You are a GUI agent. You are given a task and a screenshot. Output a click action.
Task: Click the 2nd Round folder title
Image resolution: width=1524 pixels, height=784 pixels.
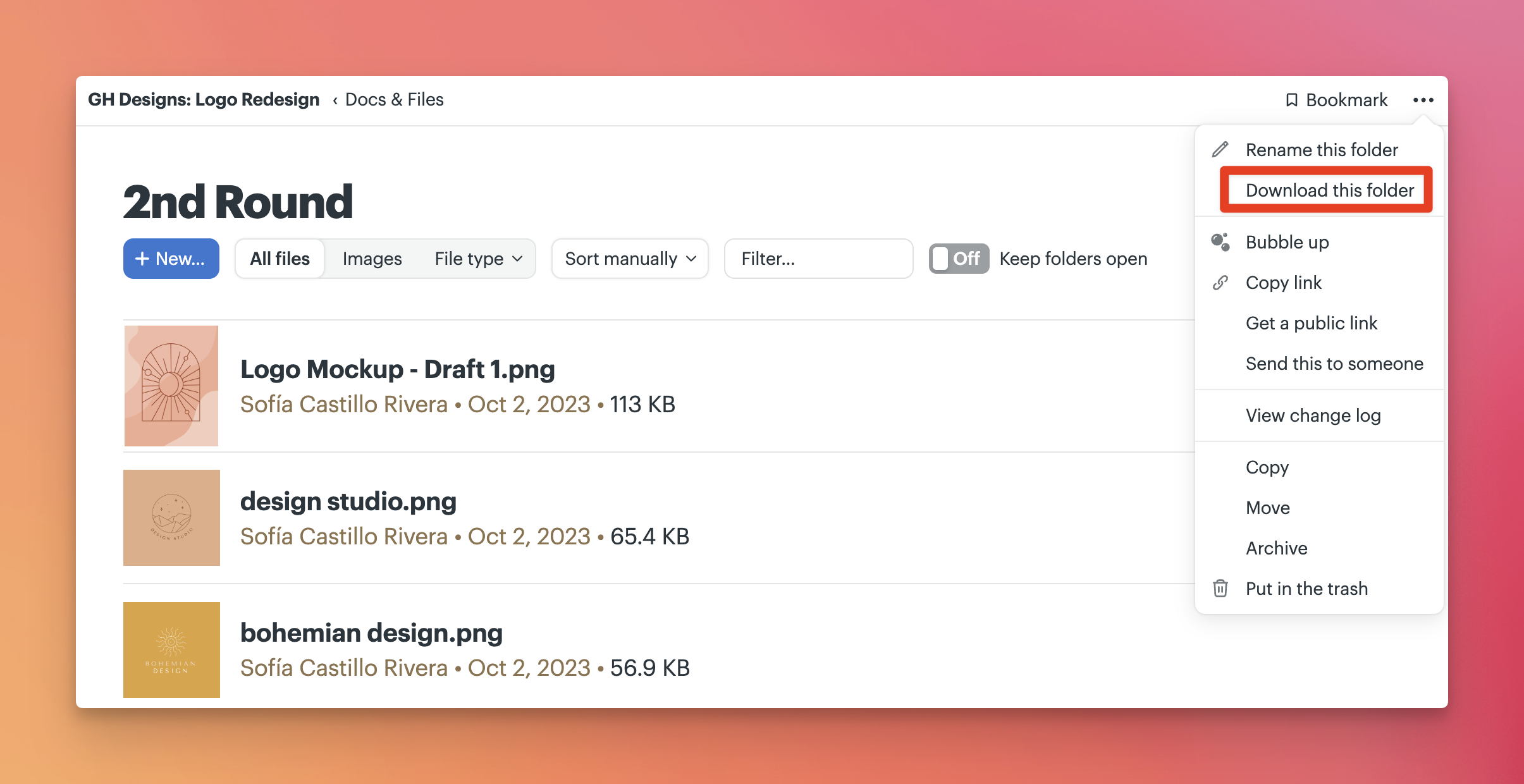click(x=238, y=202)
